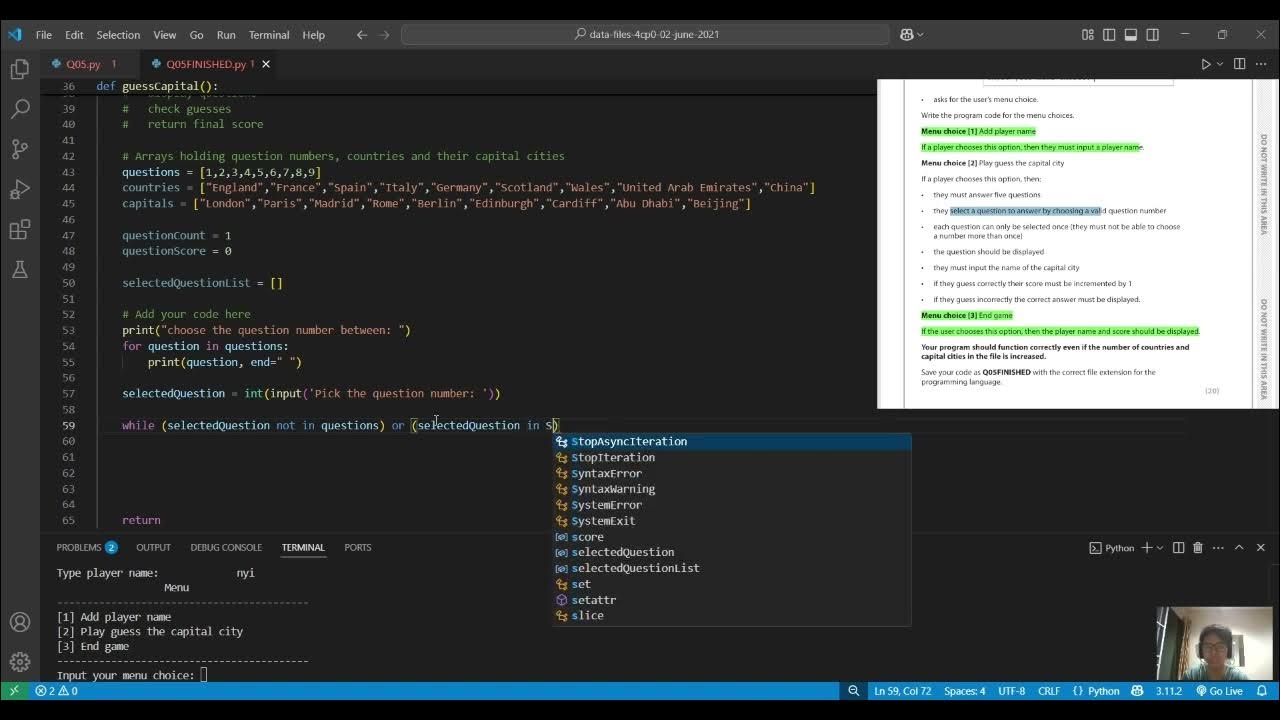Open the Run and Debug view
The width and height of the screenshot is (1280, 720).
[x=20, y=190]
